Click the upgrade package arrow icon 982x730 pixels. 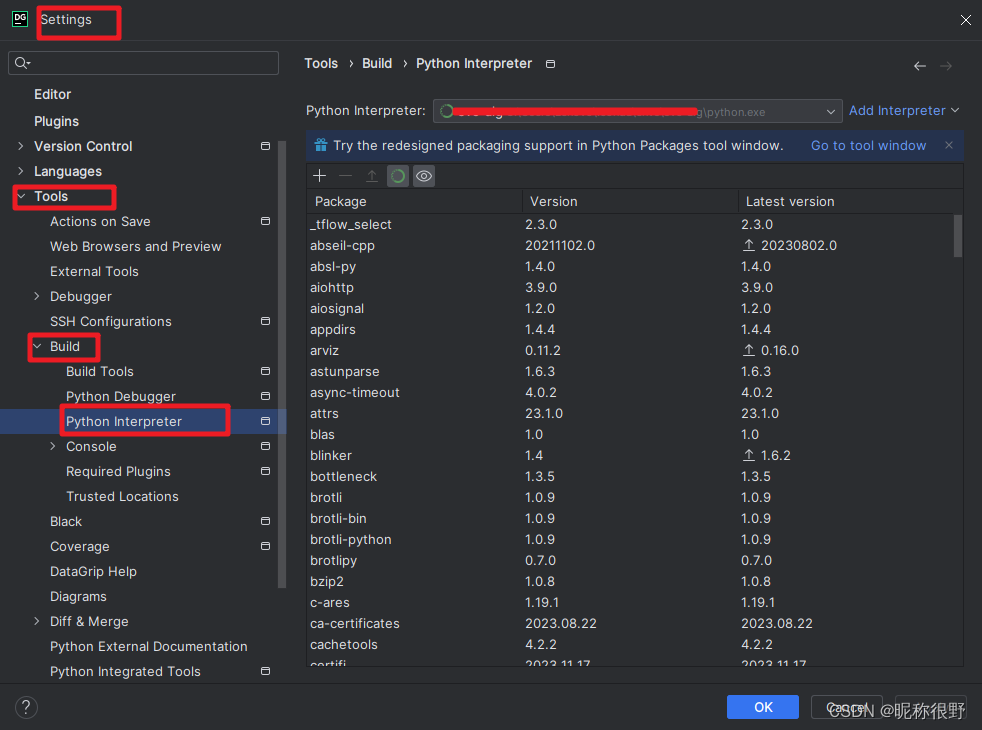pyautogui.click(x=371, y=176)
